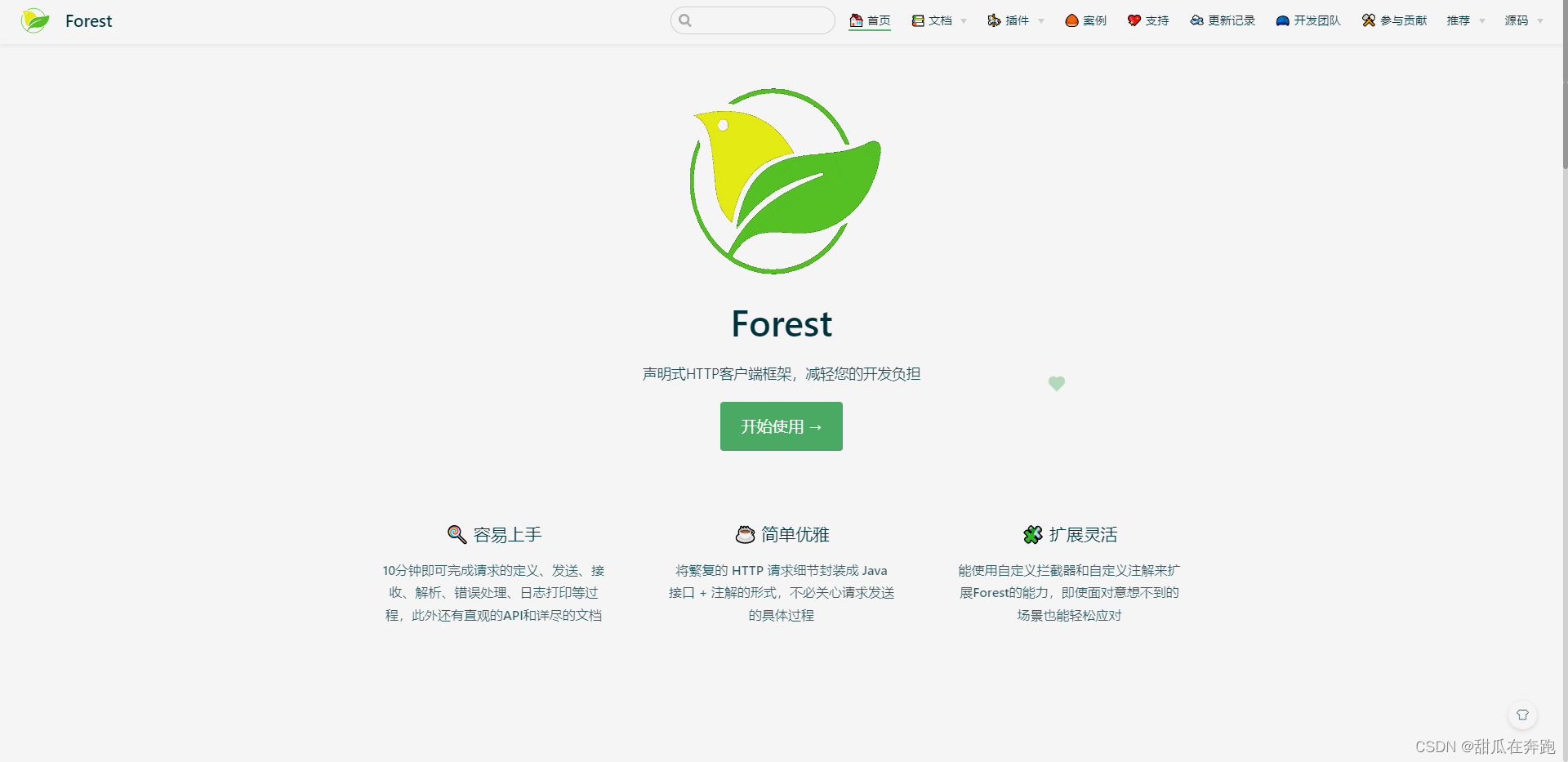The image size is (1568, 762).
Task: Open the 插件 plugin icon
Action: click(x=995, y=20)
